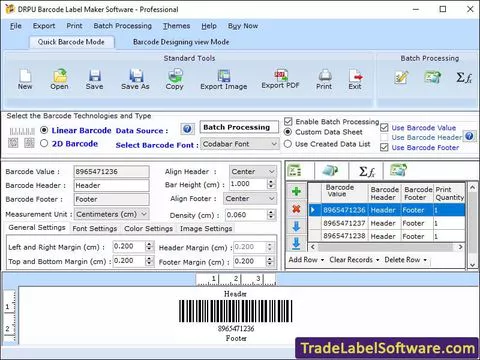
Task: Click the Left and Right Margin spinner
Action: pos(149,247)
